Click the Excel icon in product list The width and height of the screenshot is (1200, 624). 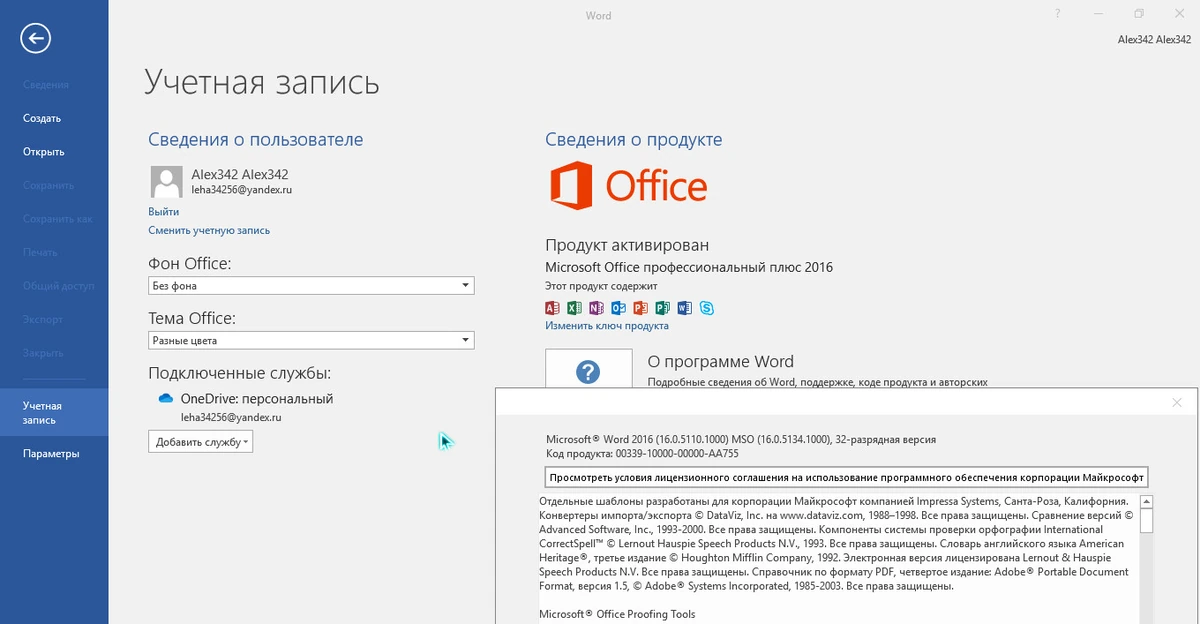pyautogui.click(x=574, y=308)
